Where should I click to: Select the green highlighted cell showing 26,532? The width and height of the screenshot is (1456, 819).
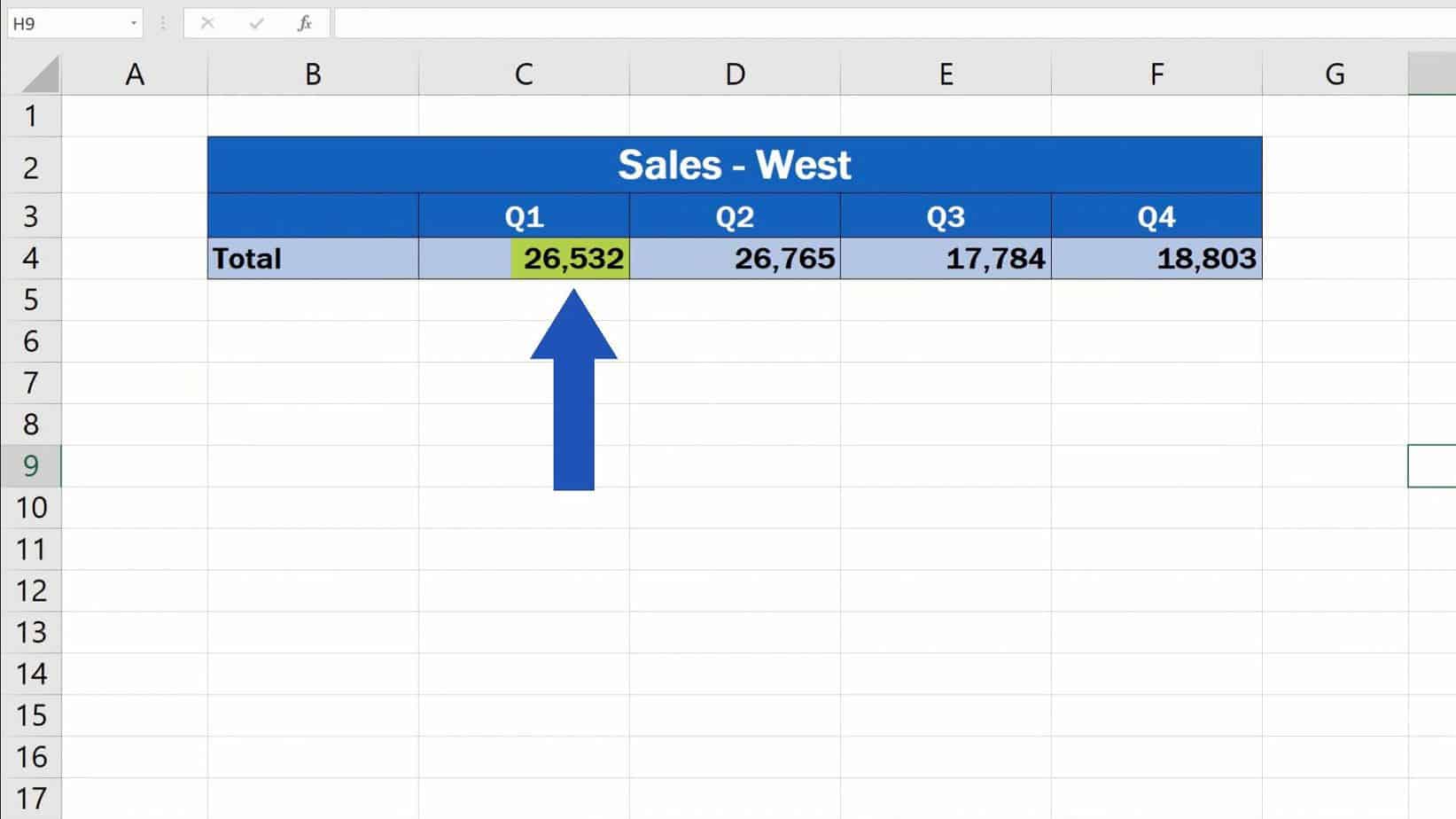pos(569,258)
